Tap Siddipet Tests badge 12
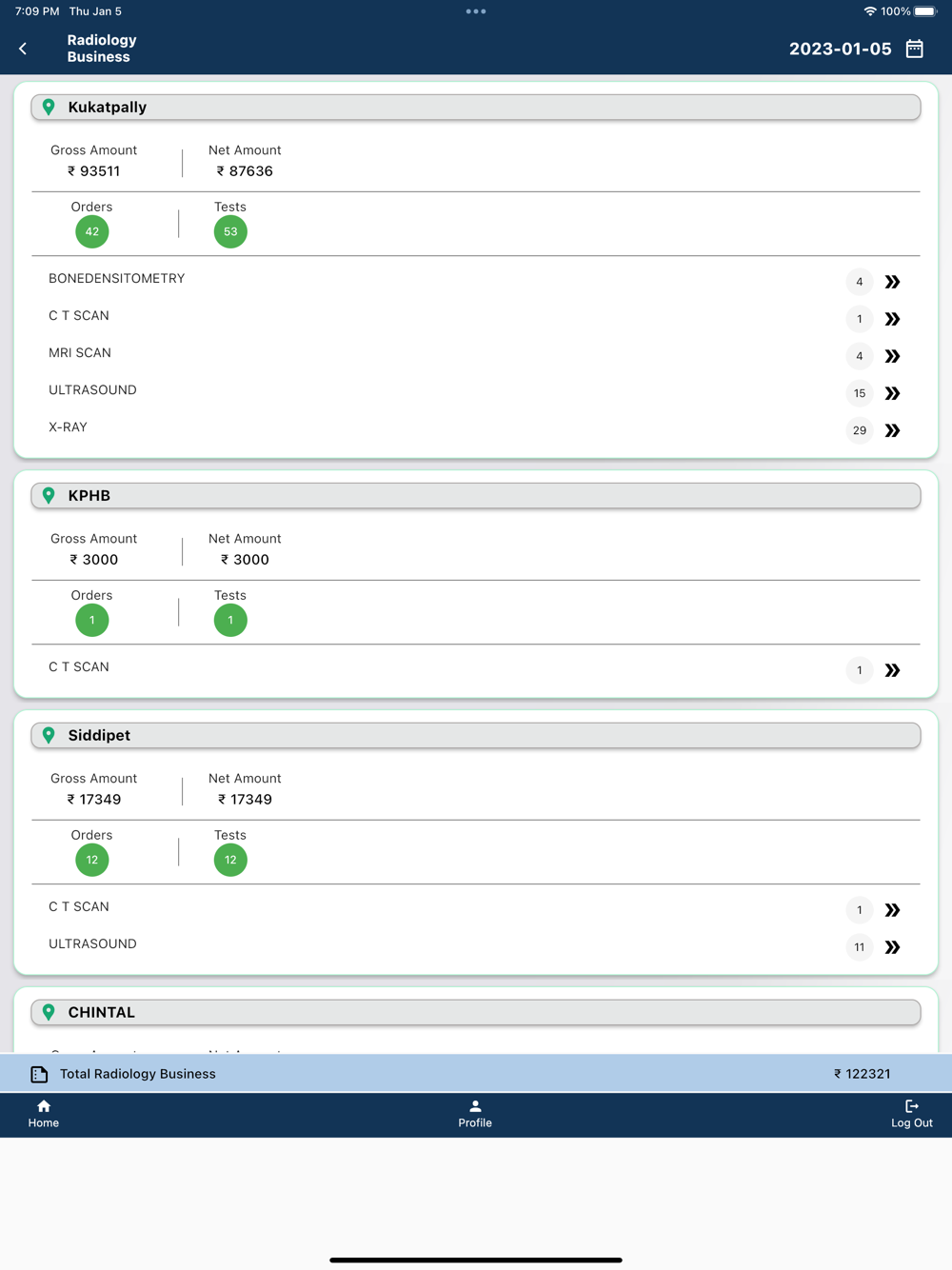Screen dimensions: 952x1270 point(230,860)
